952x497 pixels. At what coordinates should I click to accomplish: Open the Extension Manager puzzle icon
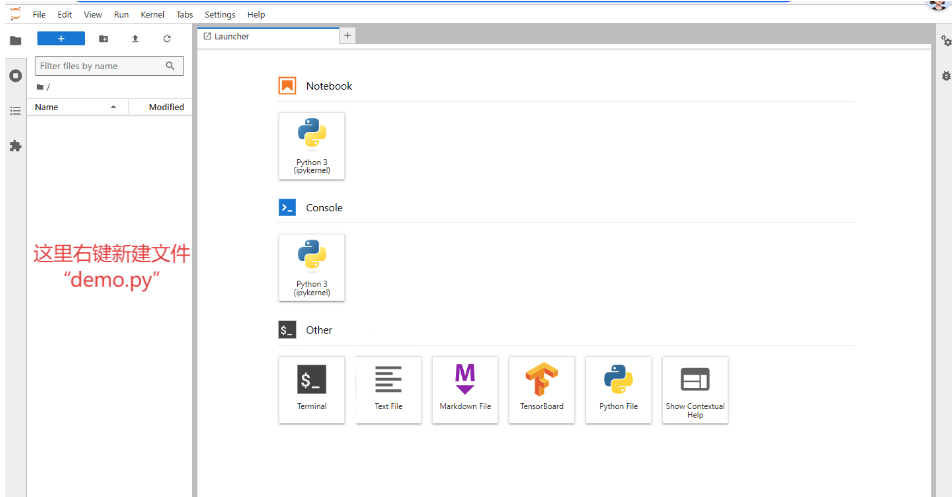15,146
